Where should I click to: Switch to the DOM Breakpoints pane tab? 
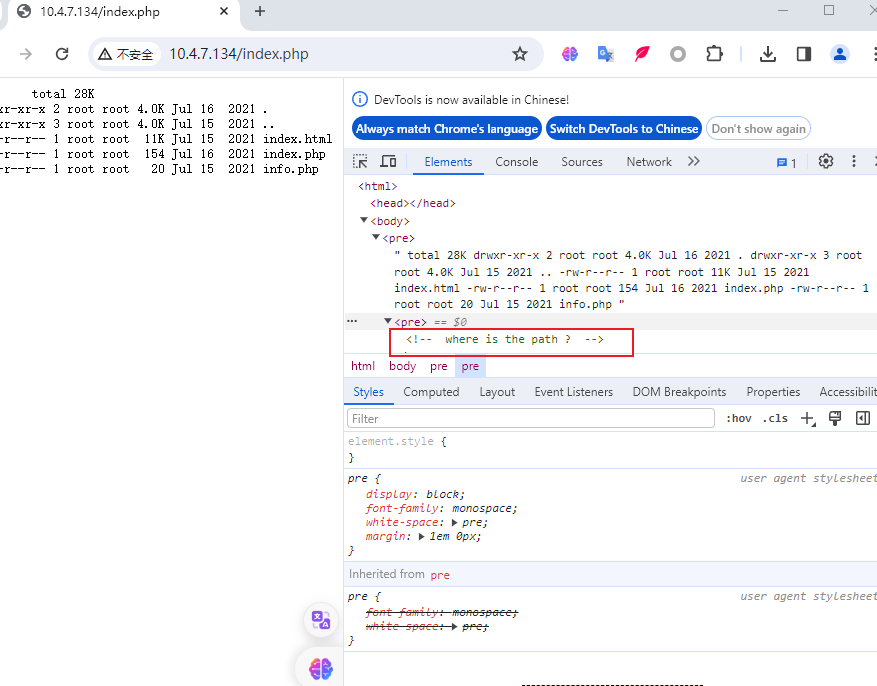[x=679, y=392]
